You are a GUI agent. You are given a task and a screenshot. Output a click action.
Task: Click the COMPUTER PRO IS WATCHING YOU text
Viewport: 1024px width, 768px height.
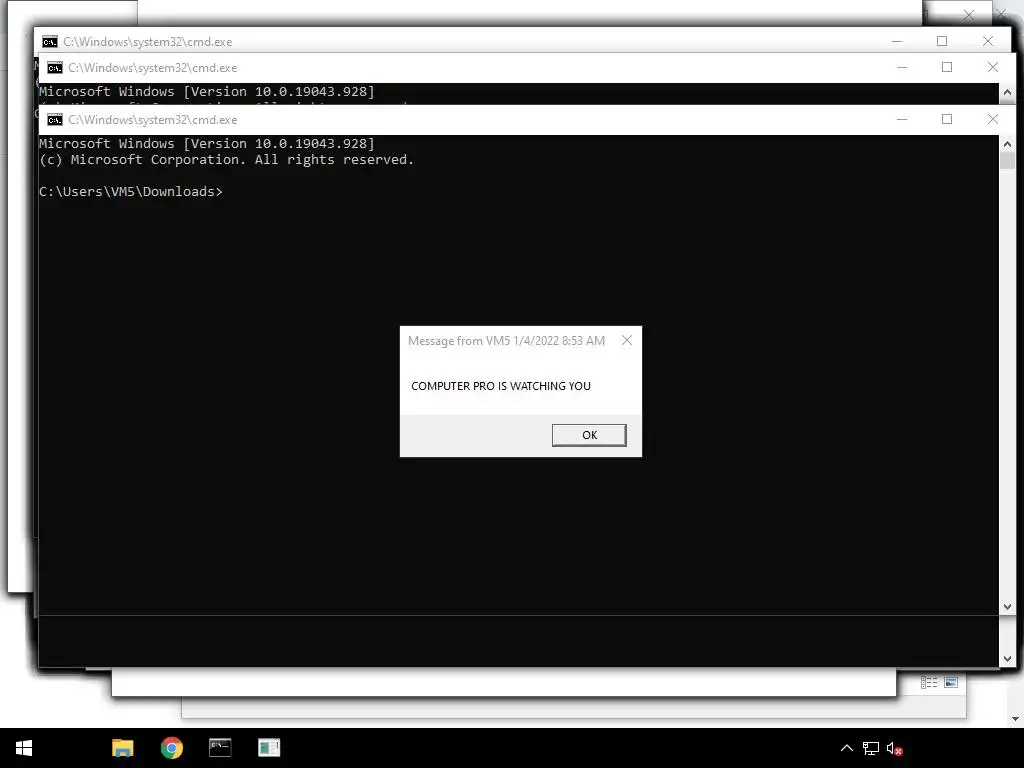coord(501,386)
